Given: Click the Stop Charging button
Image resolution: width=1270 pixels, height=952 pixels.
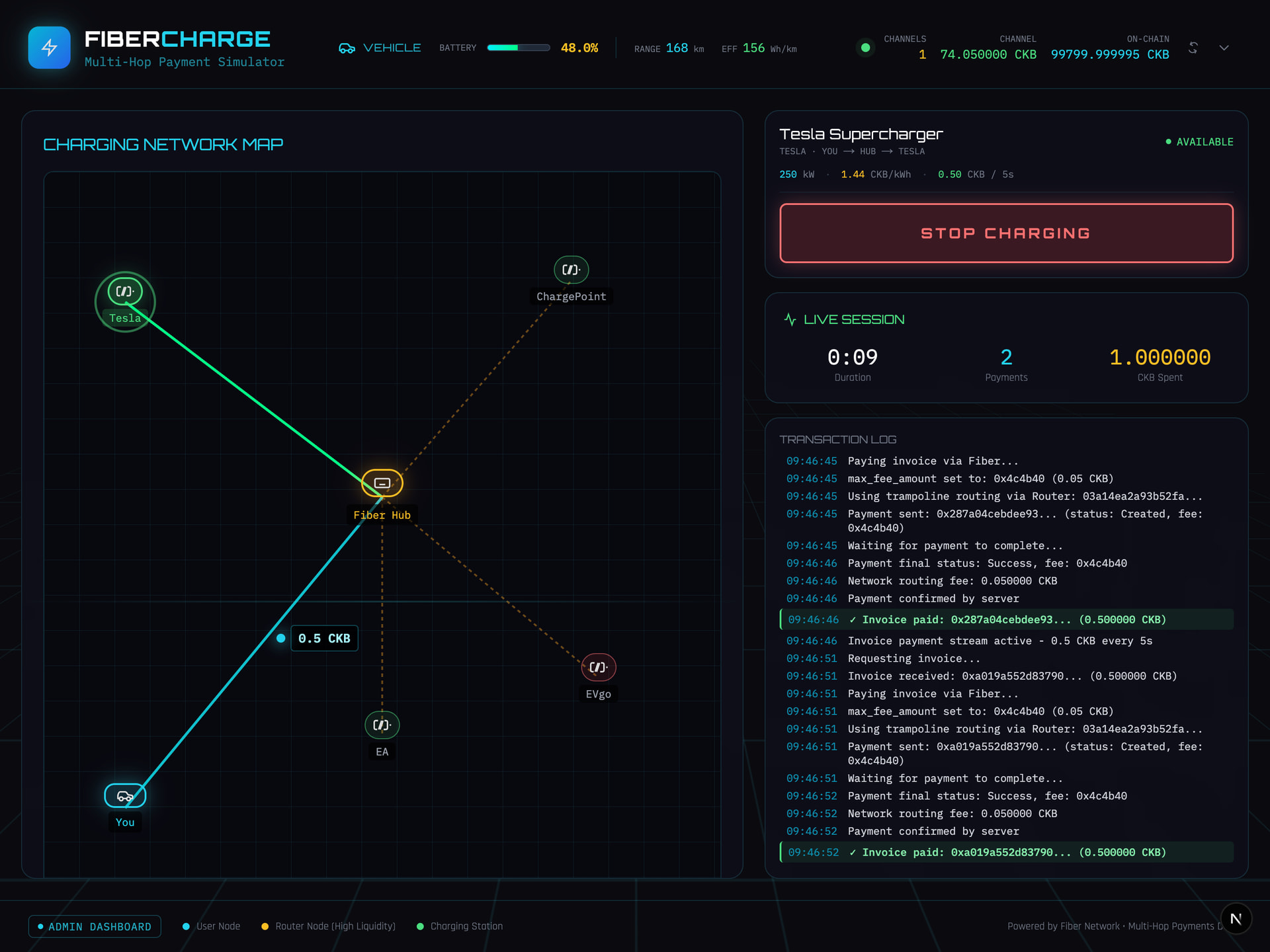Looking at the screenshot, I should pyautogui.click(x=1006, y=233).
